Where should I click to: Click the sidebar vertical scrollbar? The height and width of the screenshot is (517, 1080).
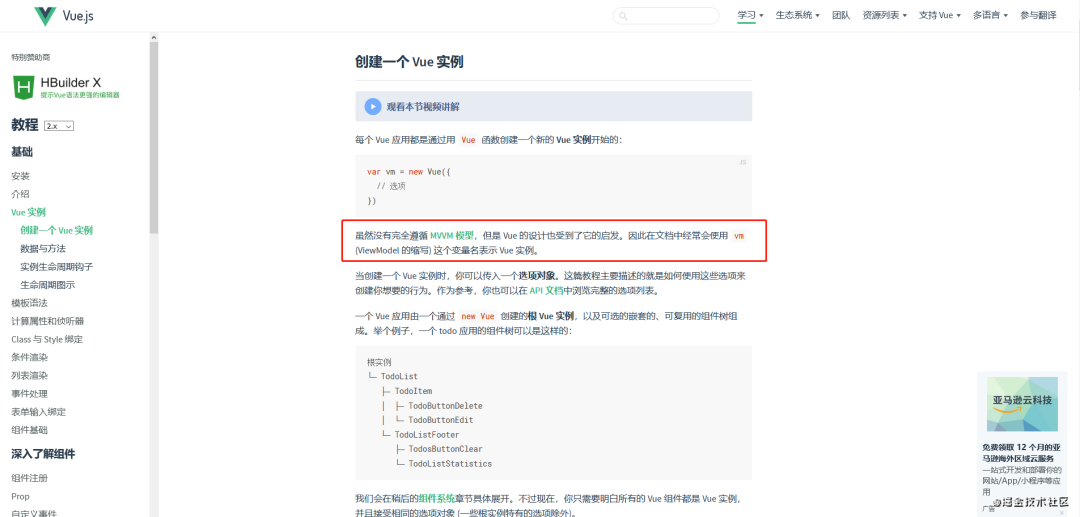(154, 138)
